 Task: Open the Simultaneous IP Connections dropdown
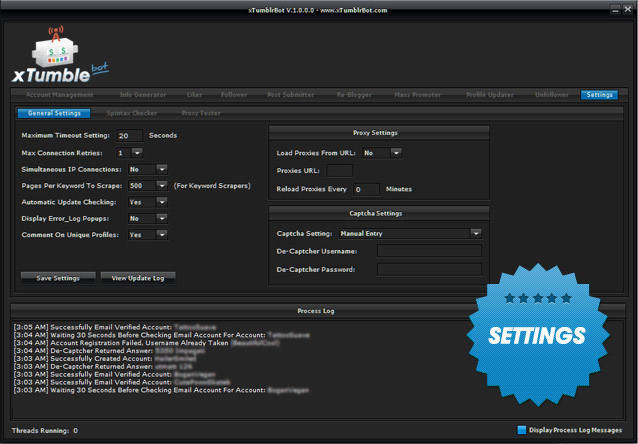(162, 169)
